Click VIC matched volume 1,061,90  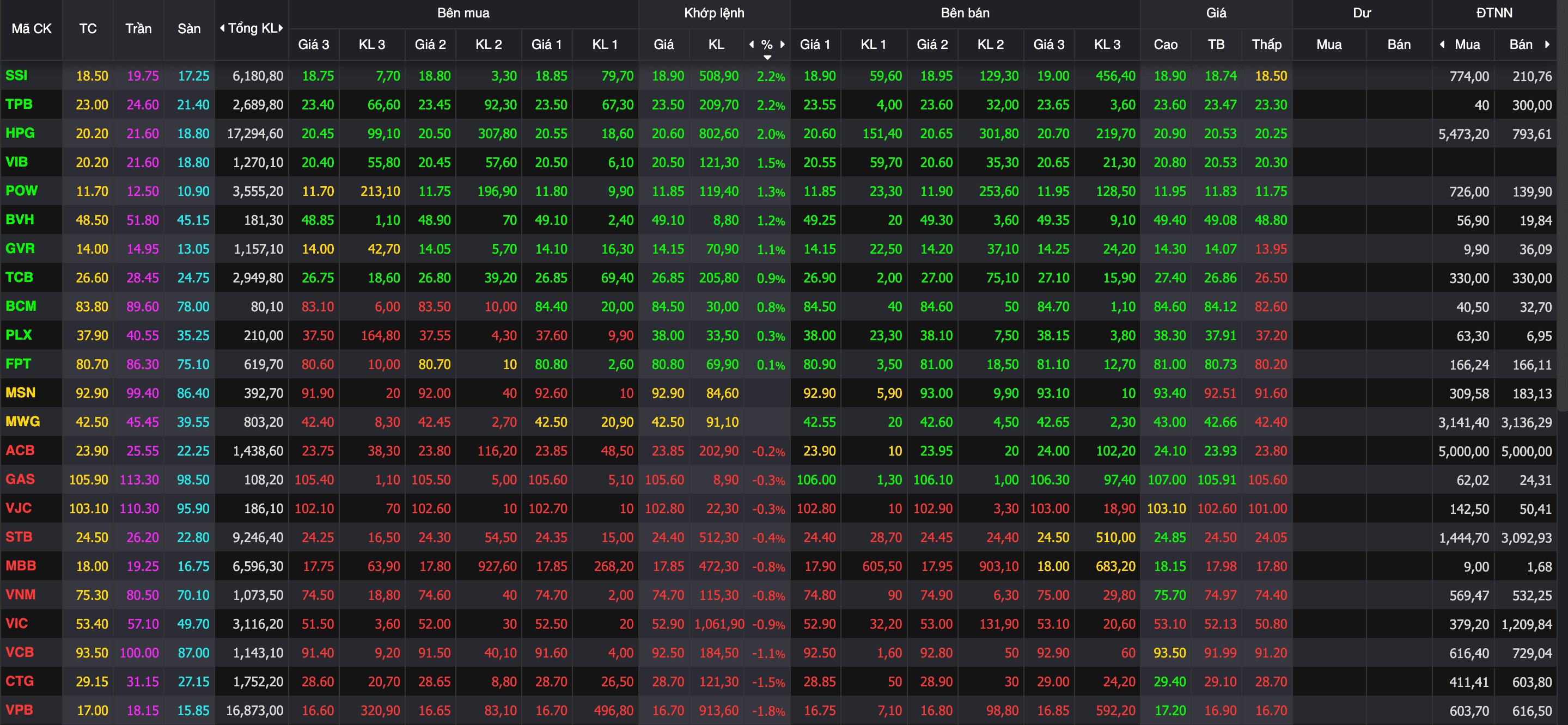[719, 624]
